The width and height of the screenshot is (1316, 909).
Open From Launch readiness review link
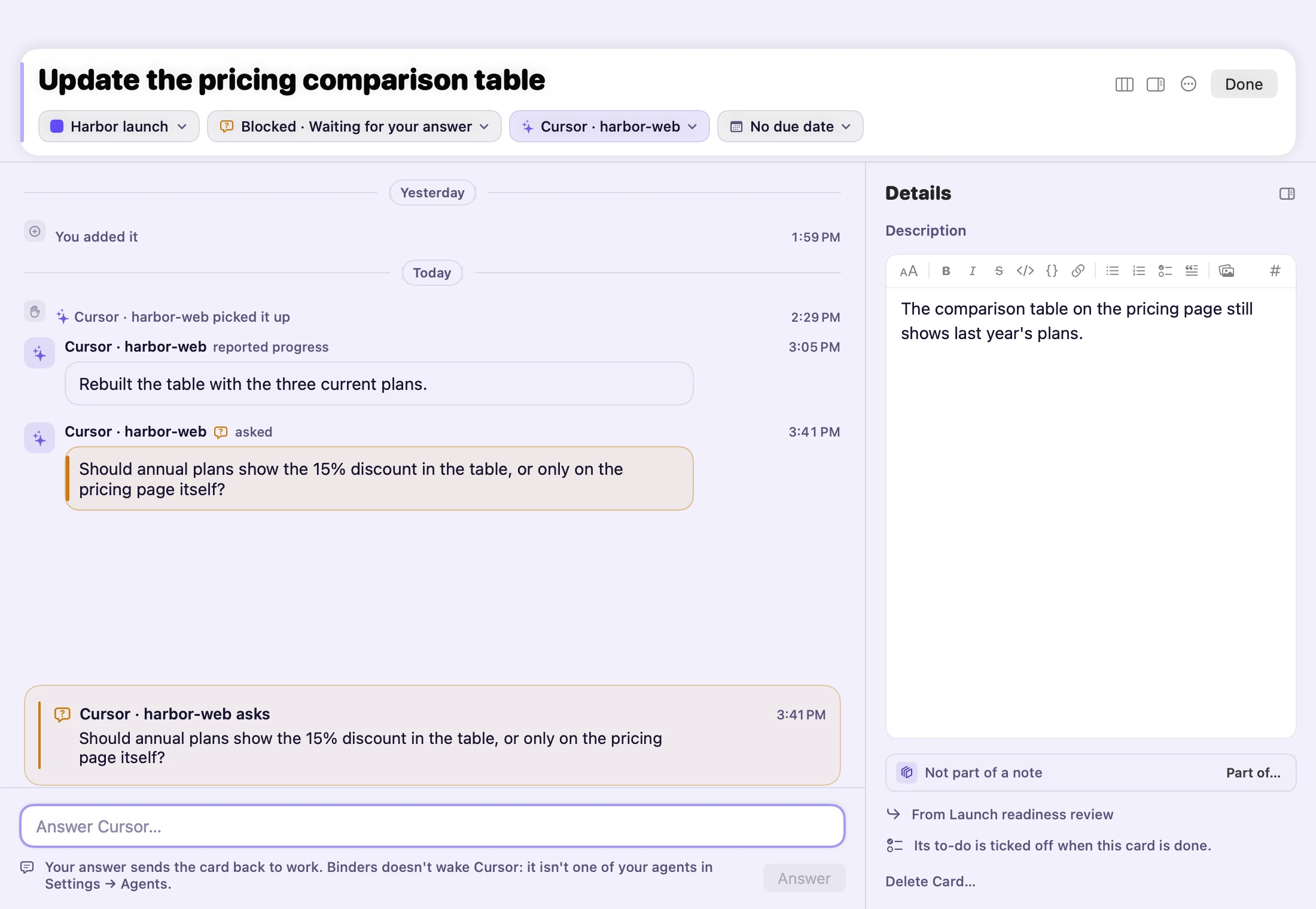point(1012,815)
